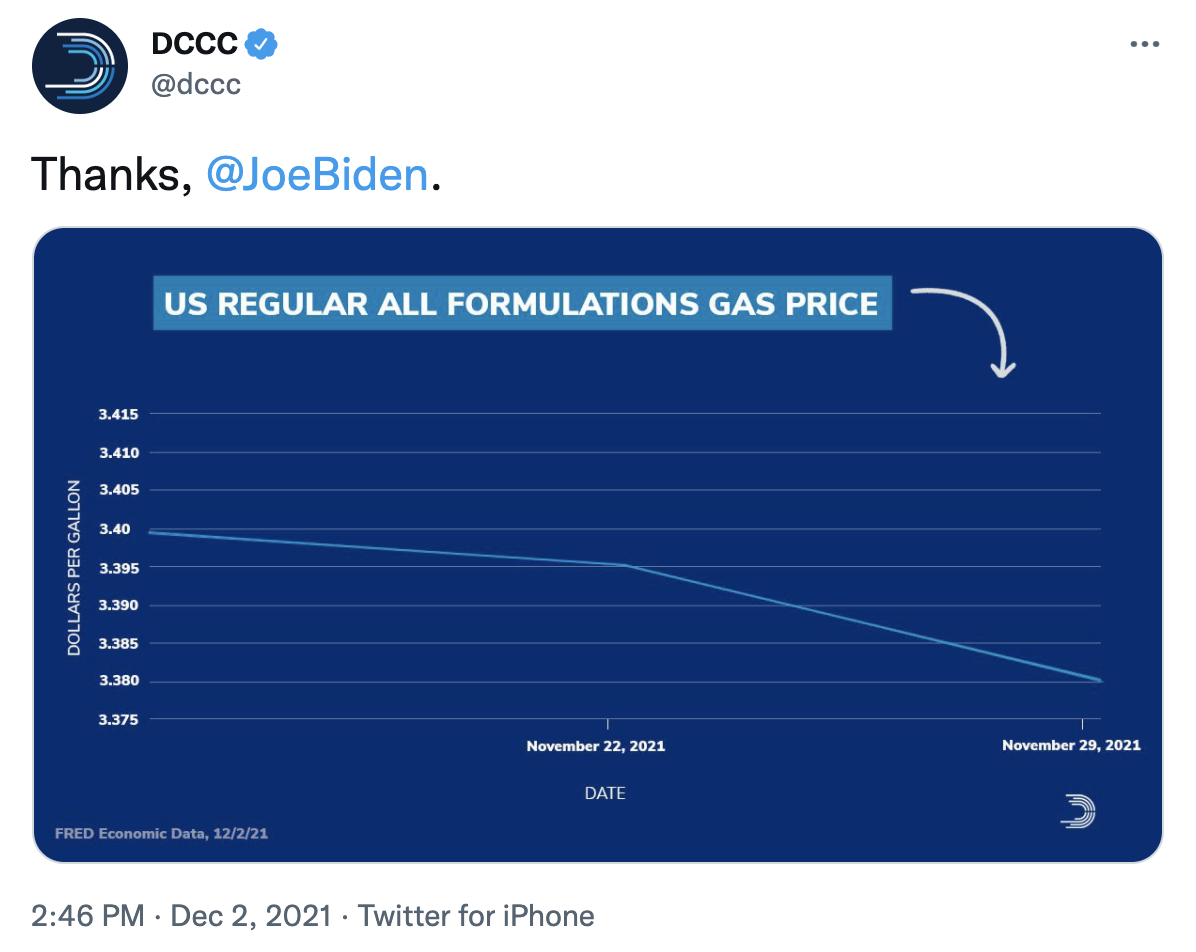This screenshot has width=1196, height=952.
Task: Click the DCCC logo watermark in chart
Action: (1078, 811)
